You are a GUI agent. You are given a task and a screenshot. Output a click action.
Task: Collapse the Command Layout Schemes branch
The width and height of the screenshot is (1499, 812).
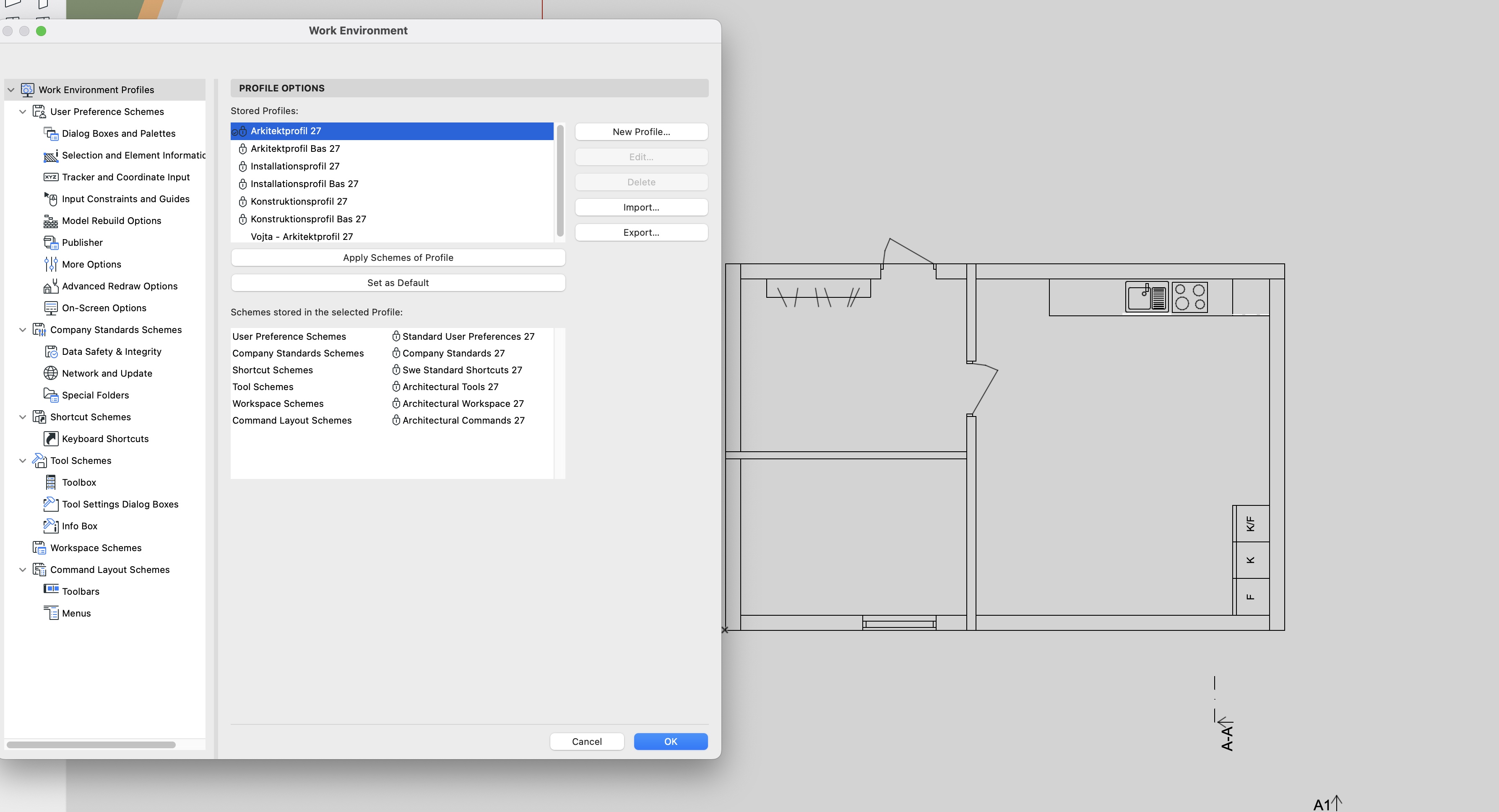point(23,569)
